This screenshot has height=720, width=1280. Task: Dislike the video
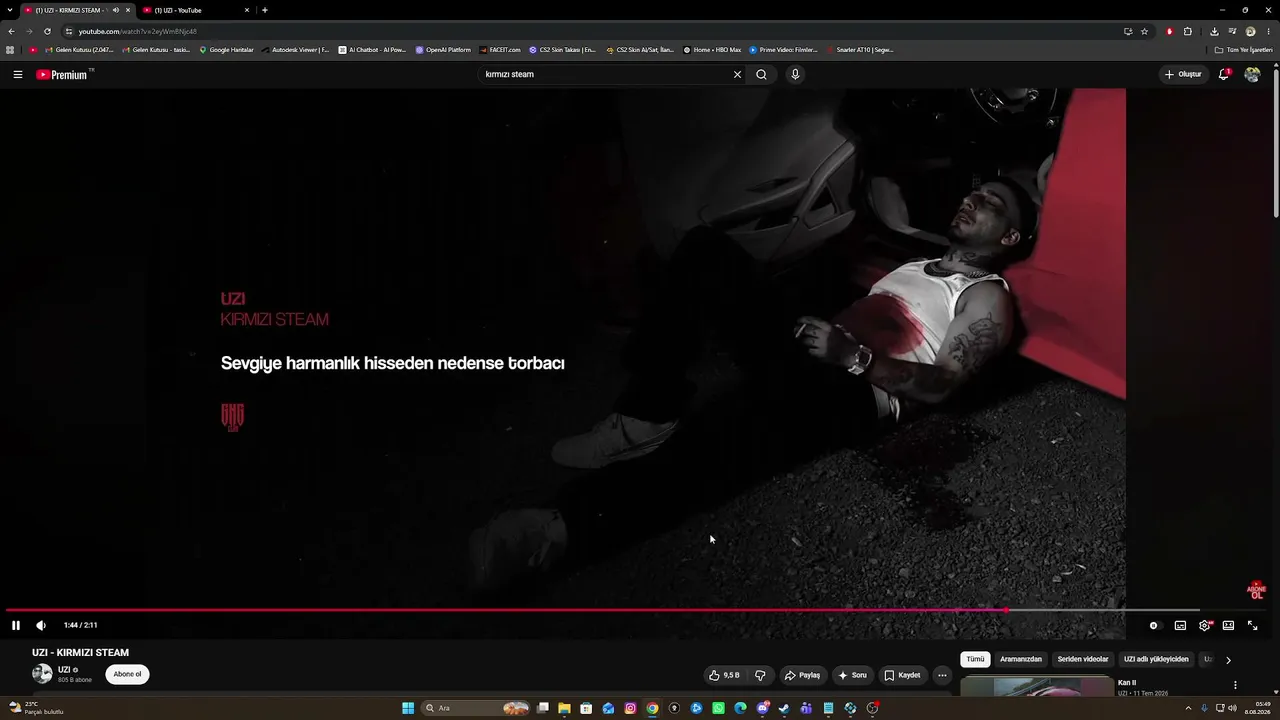[760, 675]
